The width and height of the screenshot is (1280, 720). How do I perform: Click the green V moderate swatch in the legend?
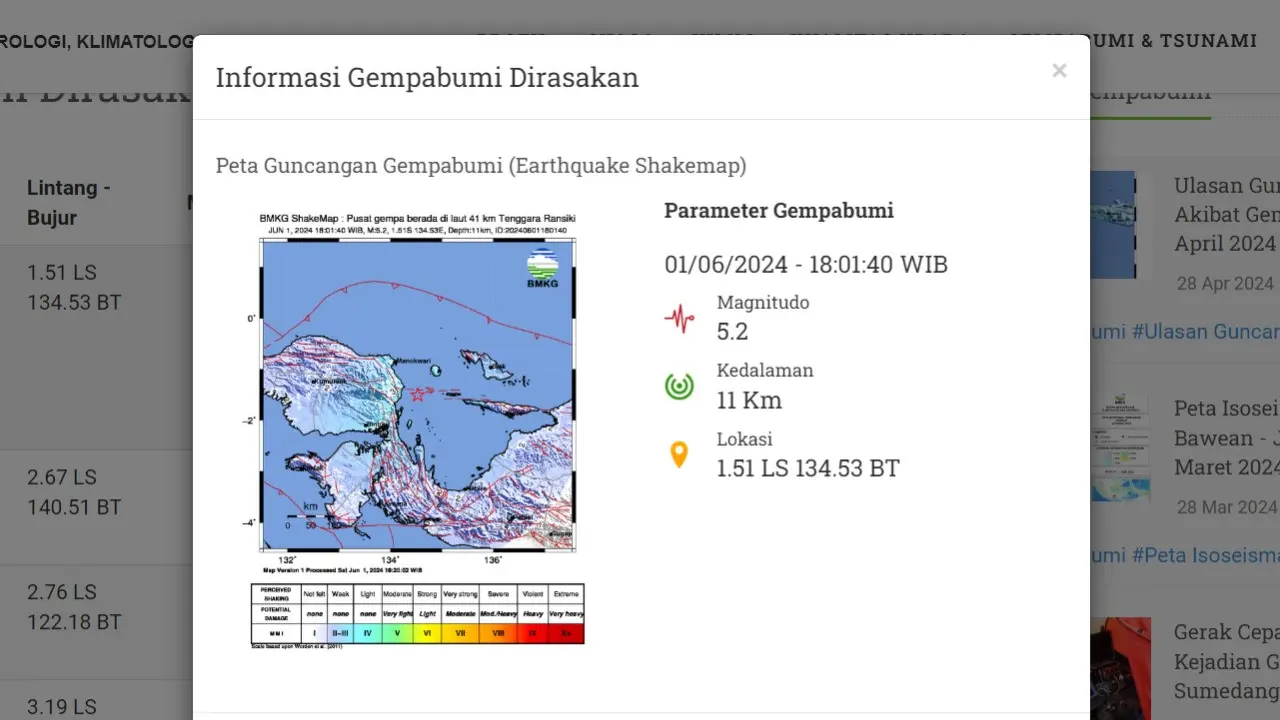pos(397,633)
